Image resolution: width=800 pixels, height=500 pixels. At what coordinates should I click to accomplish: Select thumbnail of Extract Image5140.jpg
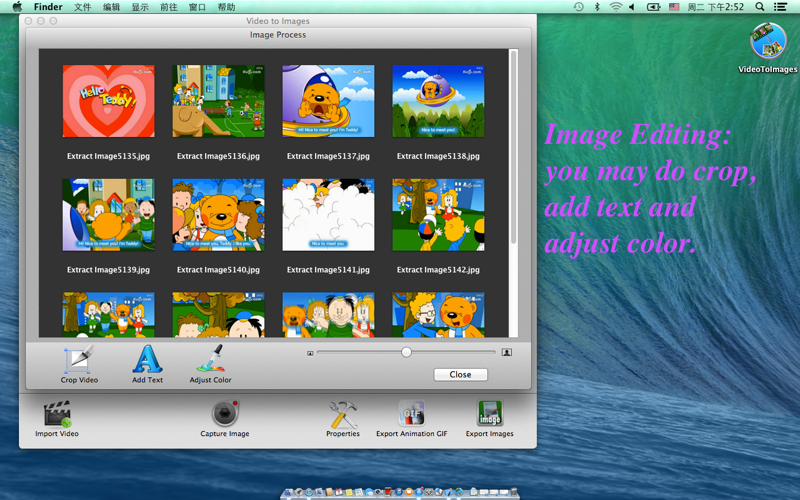pyautogui.click(x=218, y=215)
